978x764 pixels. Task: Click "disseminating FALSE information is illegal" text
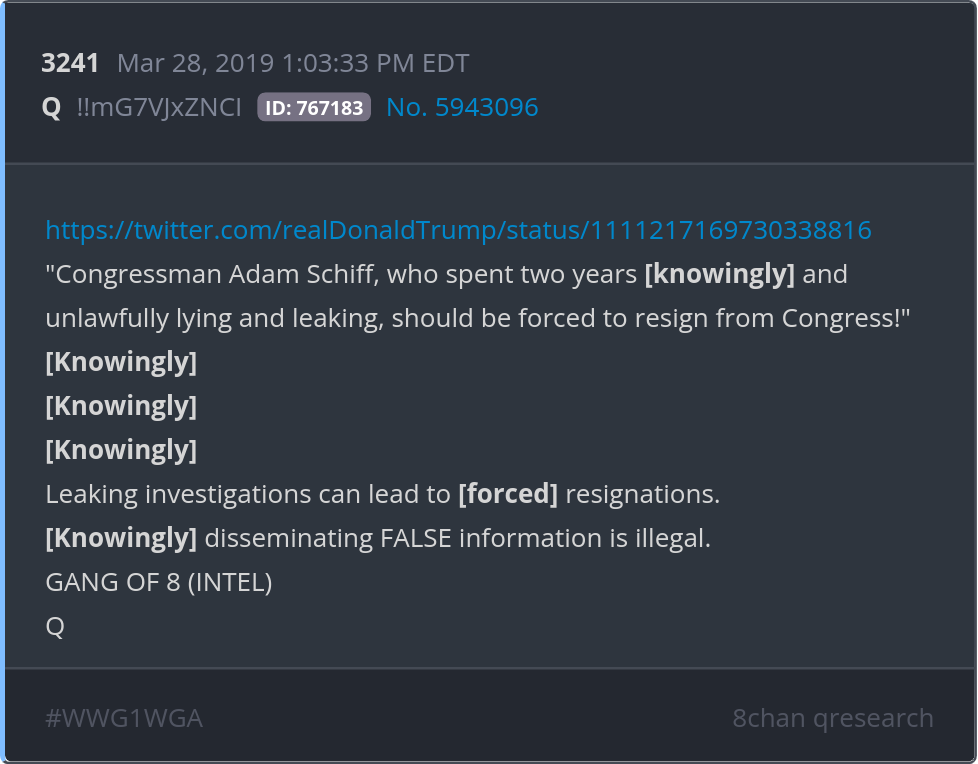tap(457, 538)
